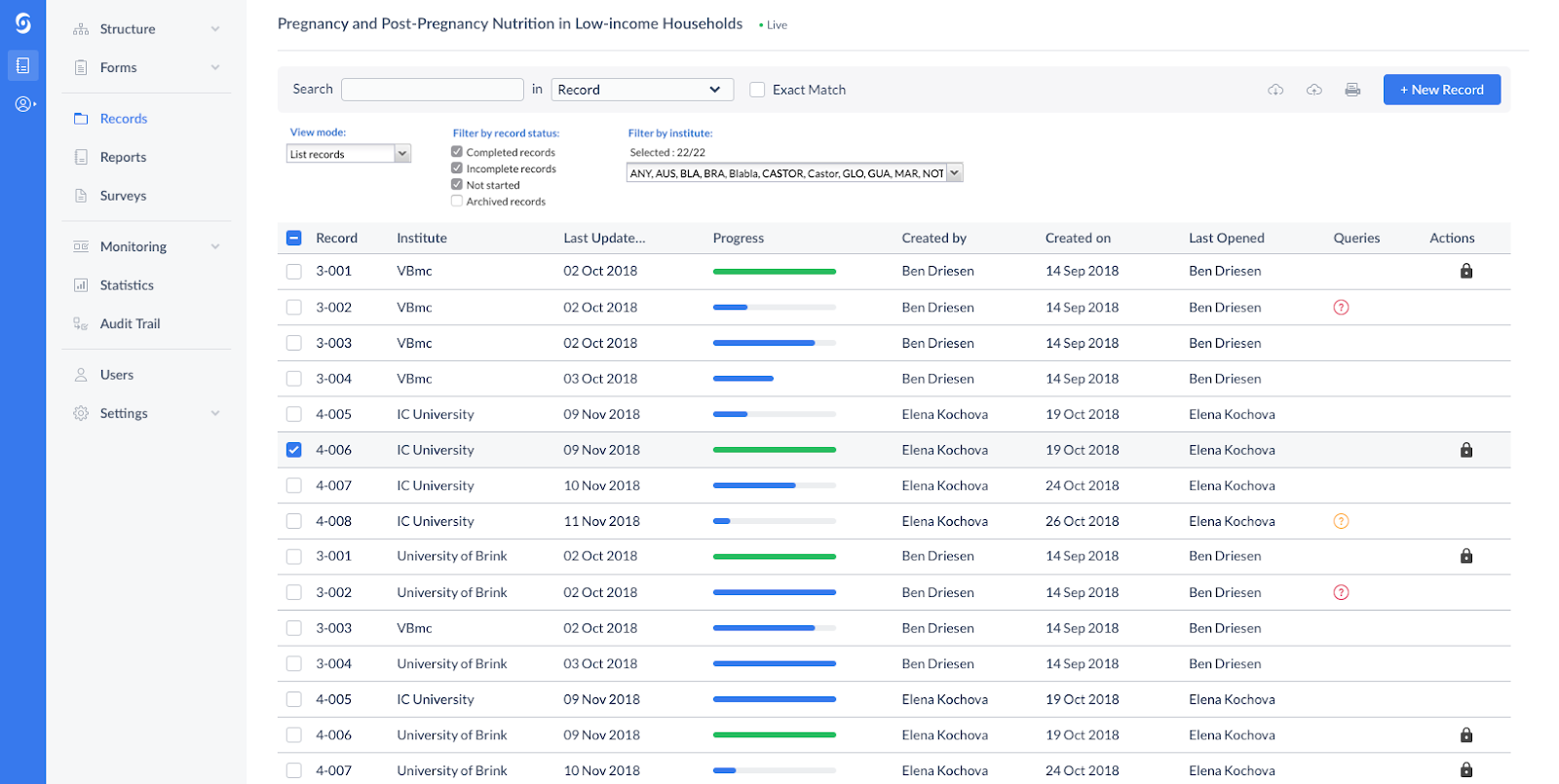The width and height of the screenshot is (1559, 784).
Task: Sort by the Last Opened column header
Action: point(1227,238)
